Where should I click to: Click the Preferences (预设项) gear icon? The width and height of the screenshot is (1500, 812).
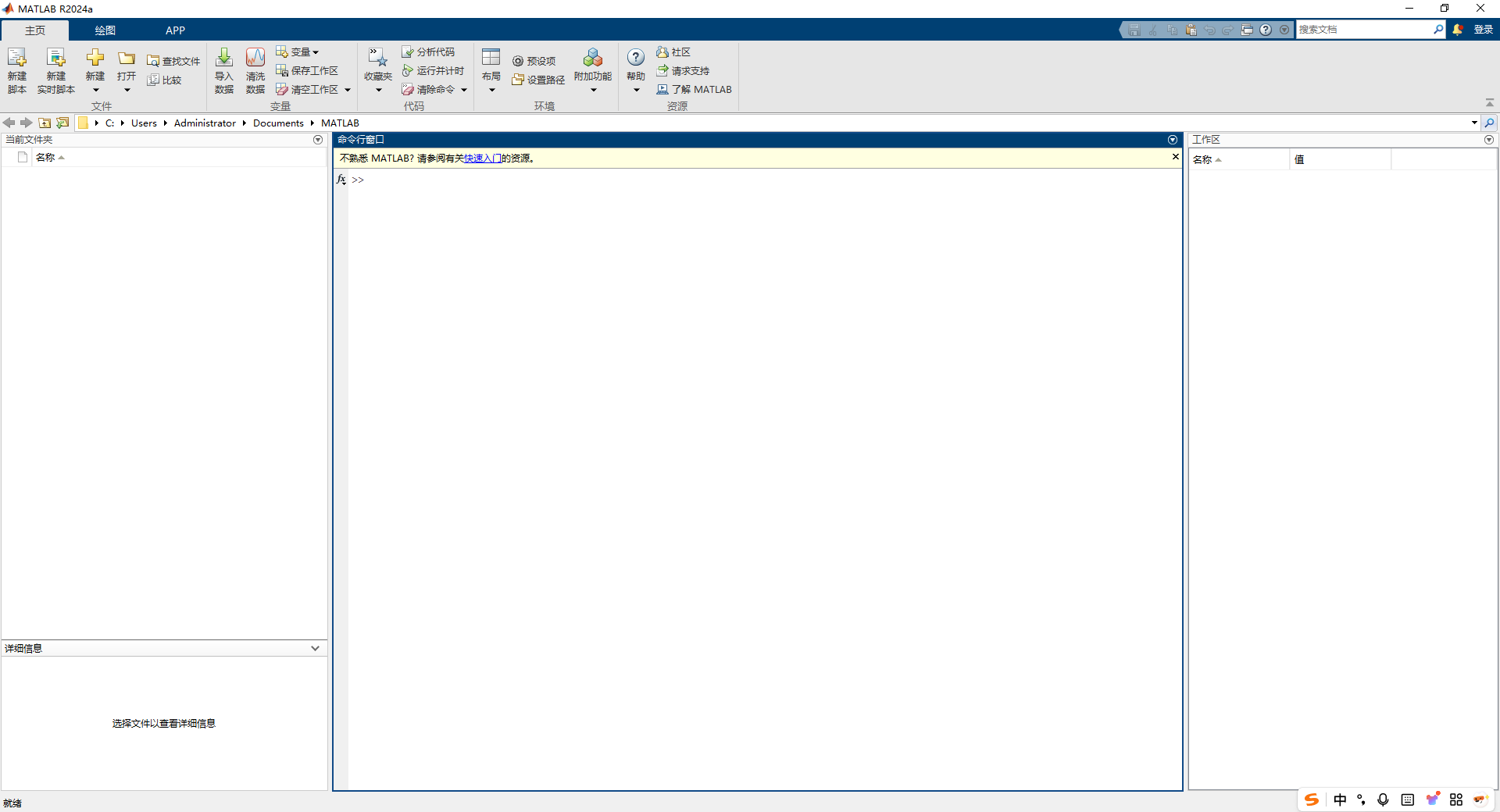point(518,61)
